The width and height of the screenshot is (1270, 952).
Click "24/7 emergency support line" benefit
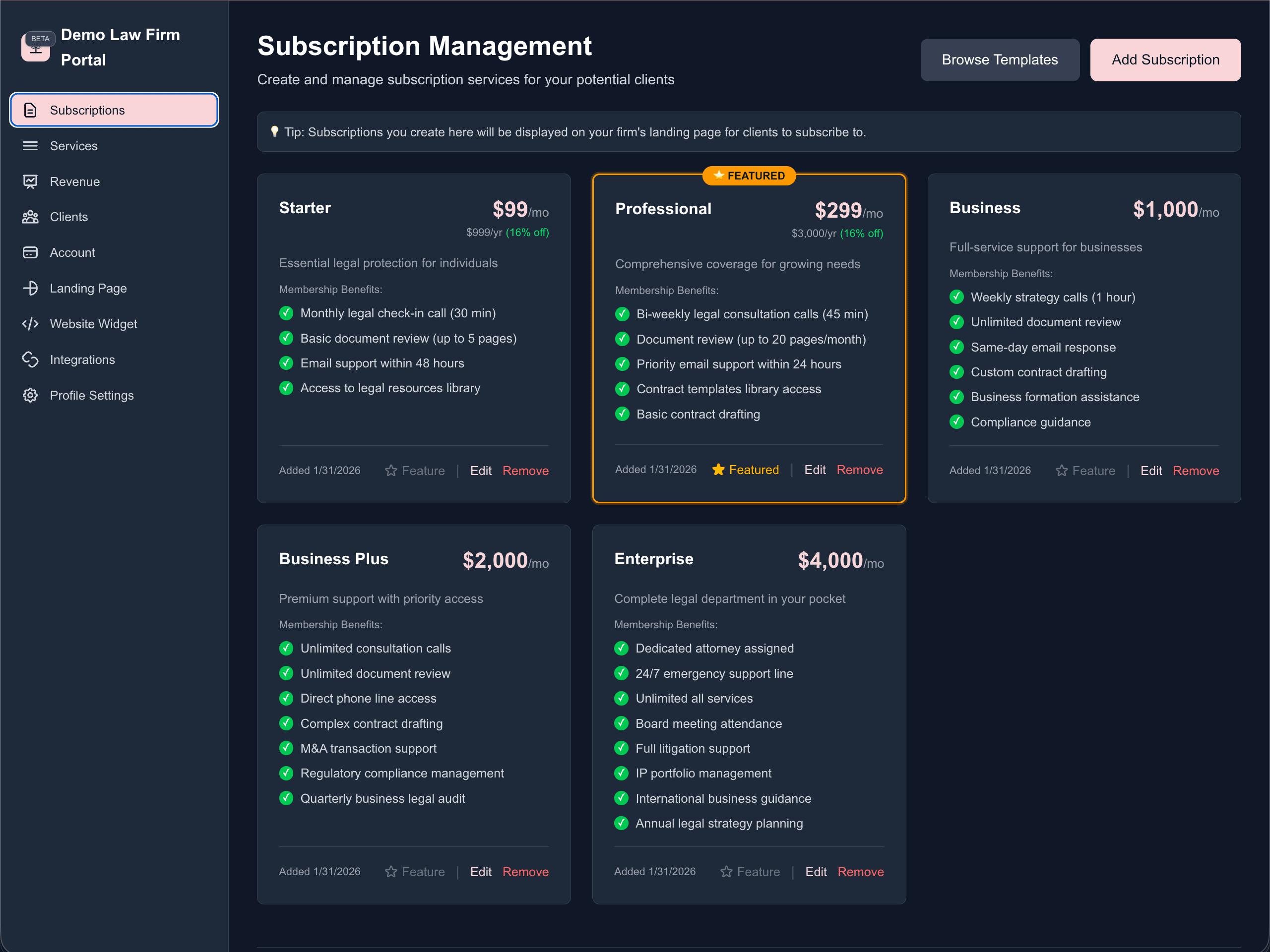[x=714, y=674]
